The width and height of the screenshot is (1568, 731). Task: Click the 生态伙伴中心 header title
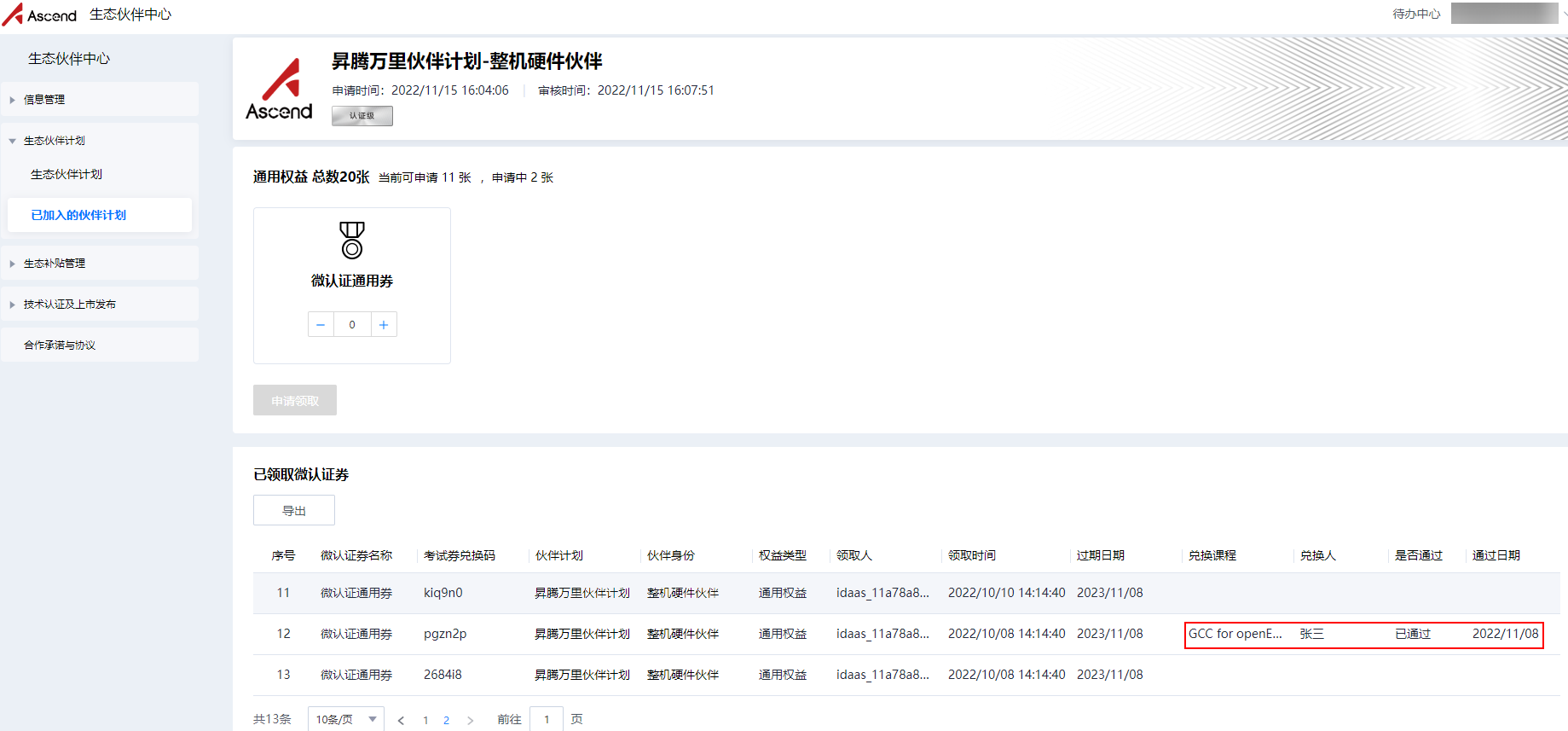(130, 15)
